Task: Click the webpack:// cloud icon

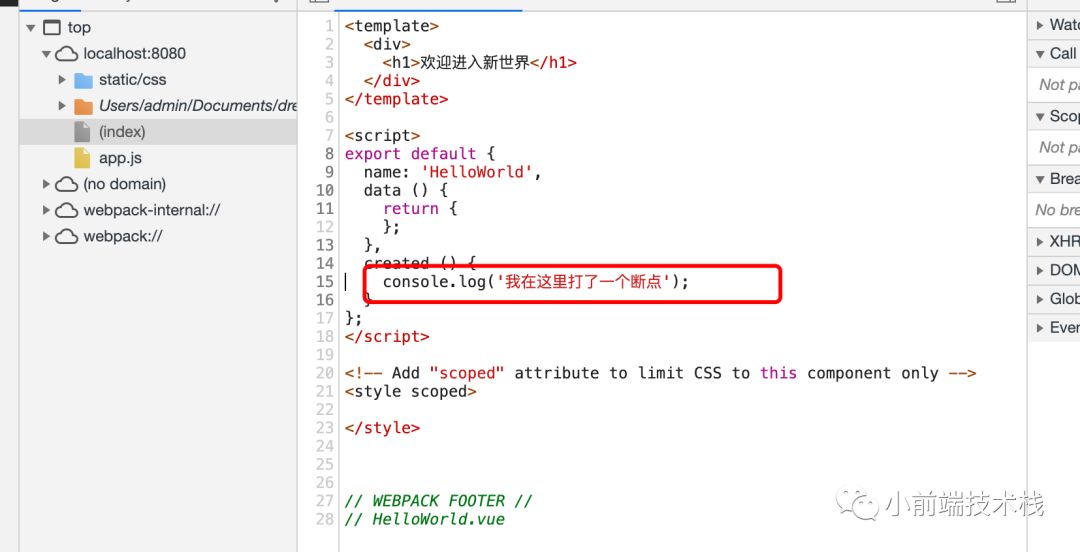Action: [66, 236]
